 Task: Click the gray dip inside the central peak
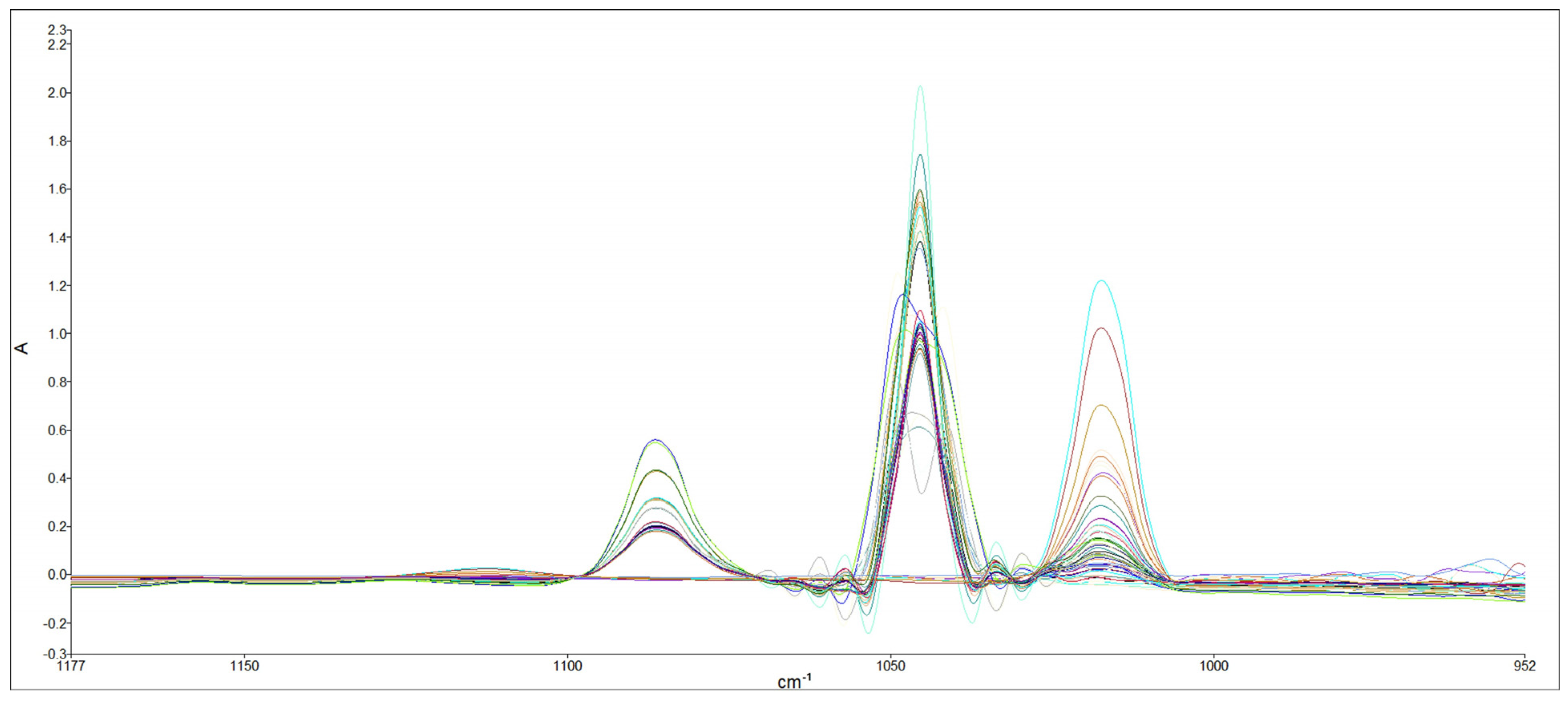921,492
